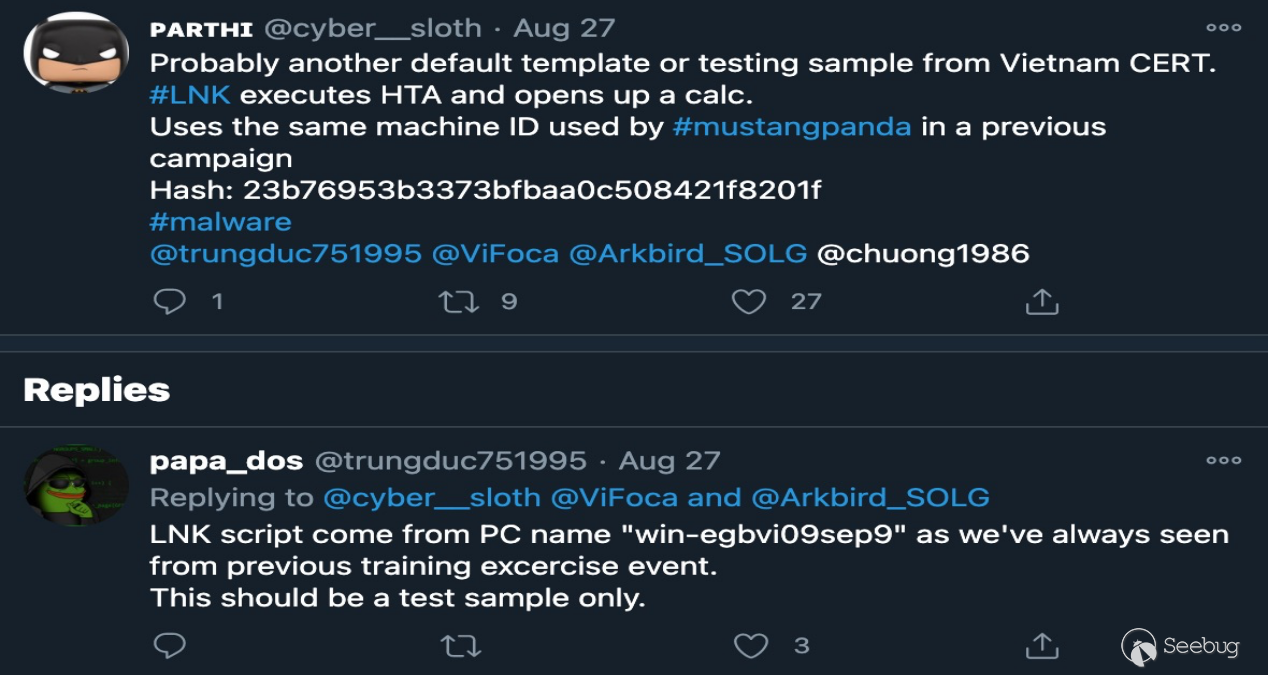Open the #malware hashtag link
1268x675 pixels.
click(x=221, y=221)
